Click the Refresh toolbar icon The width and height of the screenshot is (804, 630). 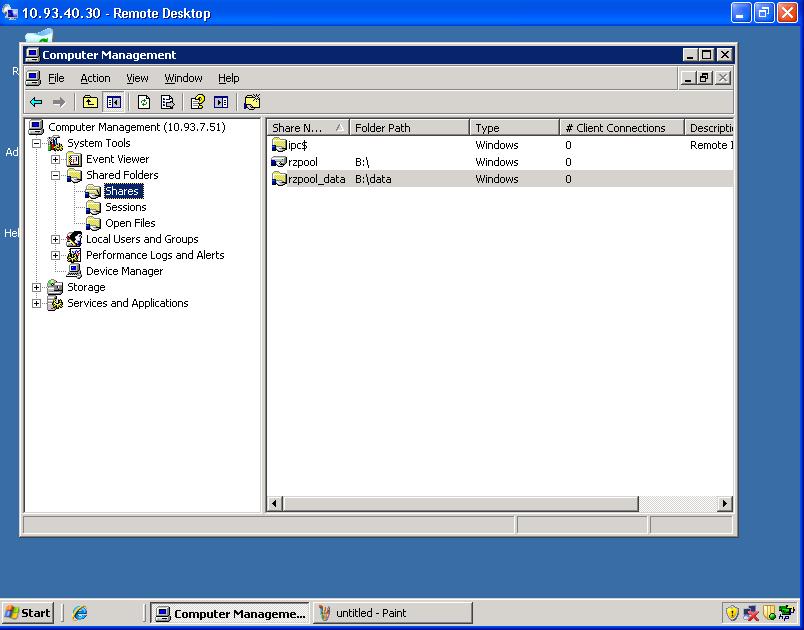[x=144, y=102]
